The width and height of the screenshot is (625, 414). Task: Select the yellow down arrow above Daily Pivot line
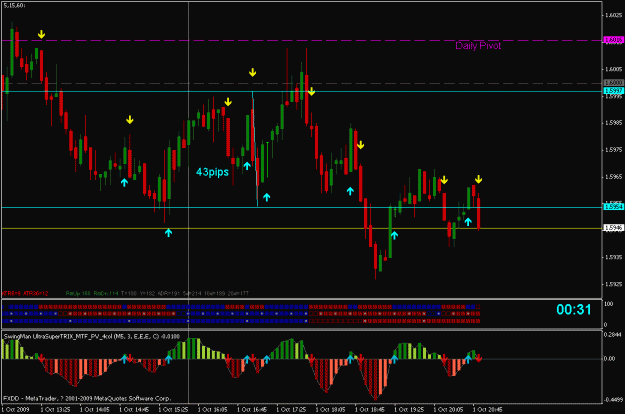pyautogui.click(x=41, y=34)
